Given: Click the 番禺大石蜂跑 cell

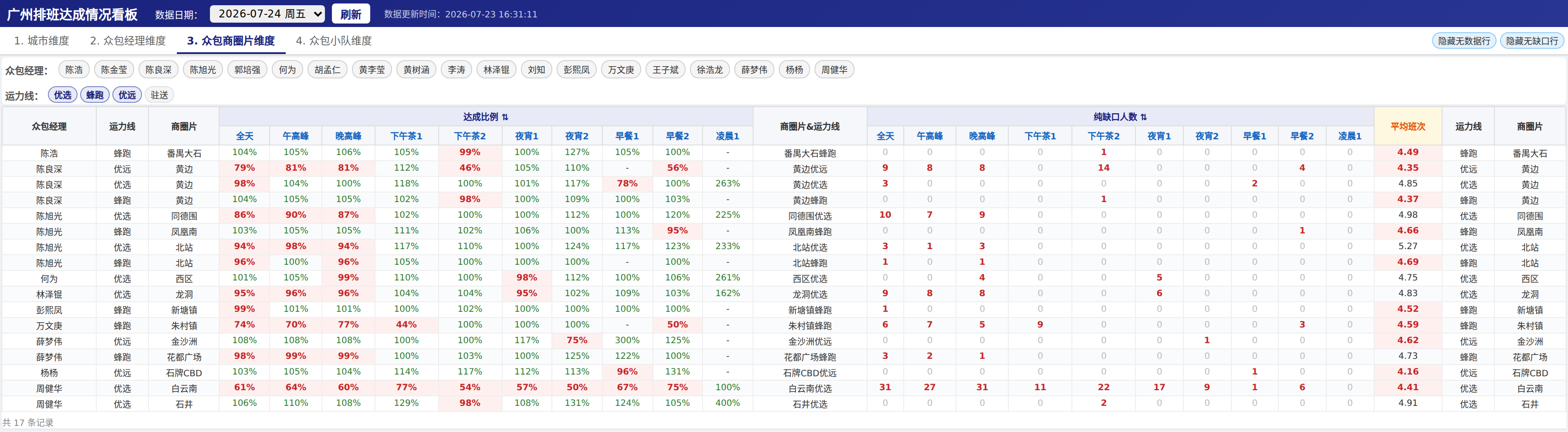Looking at the screenshot, I should click(x=810, y=153).
